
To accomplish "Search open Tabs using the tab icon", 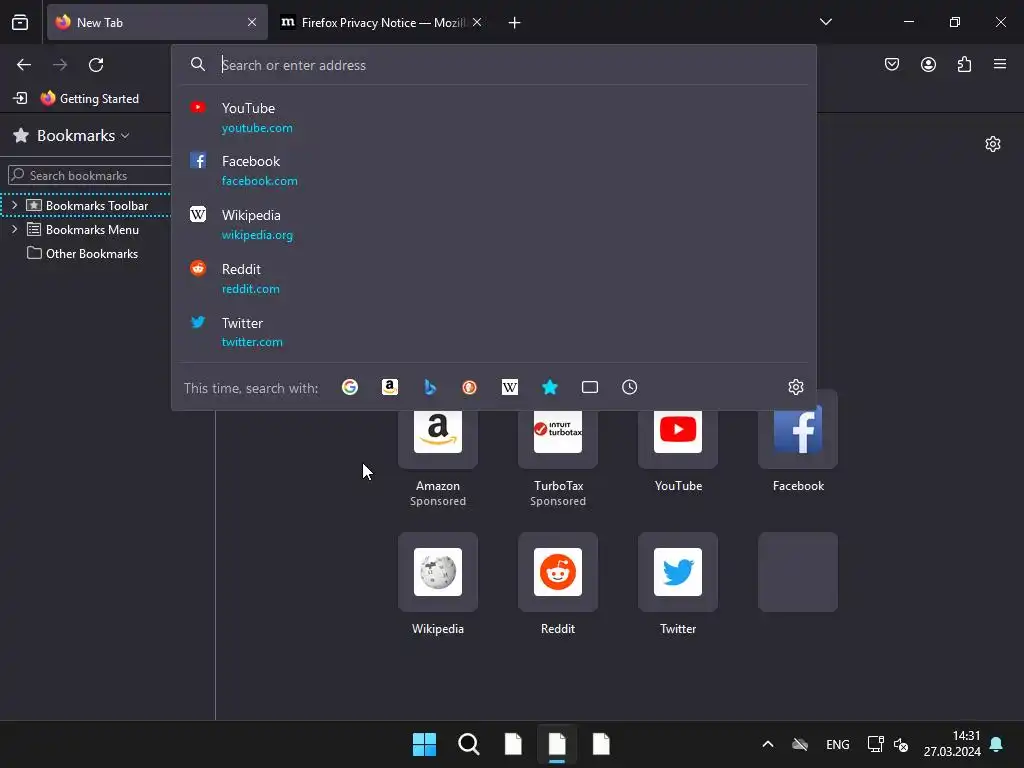I will coord(590,387).
